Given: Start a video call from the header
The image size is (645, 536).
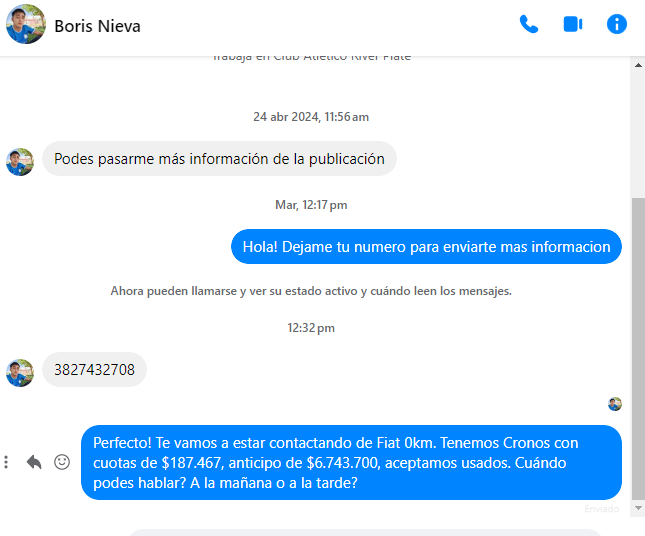Looking at the screenshot, I should coord(573,24).
